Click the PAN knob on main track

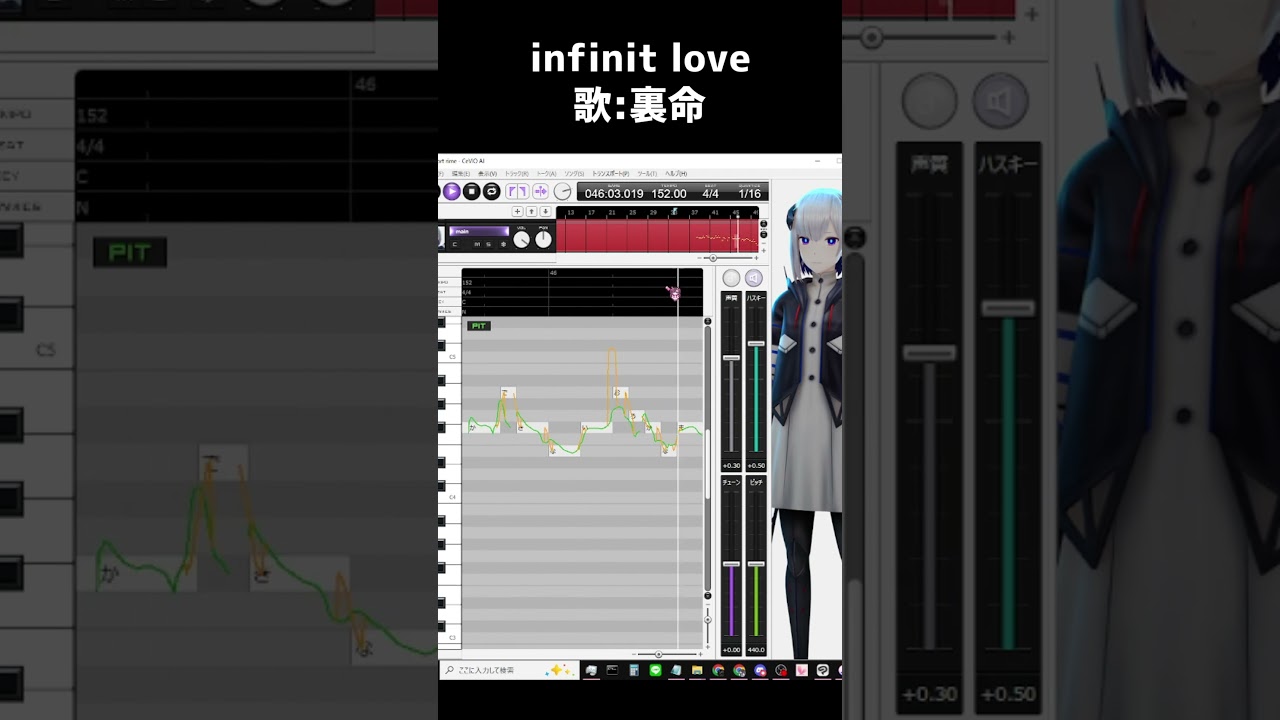543,239
